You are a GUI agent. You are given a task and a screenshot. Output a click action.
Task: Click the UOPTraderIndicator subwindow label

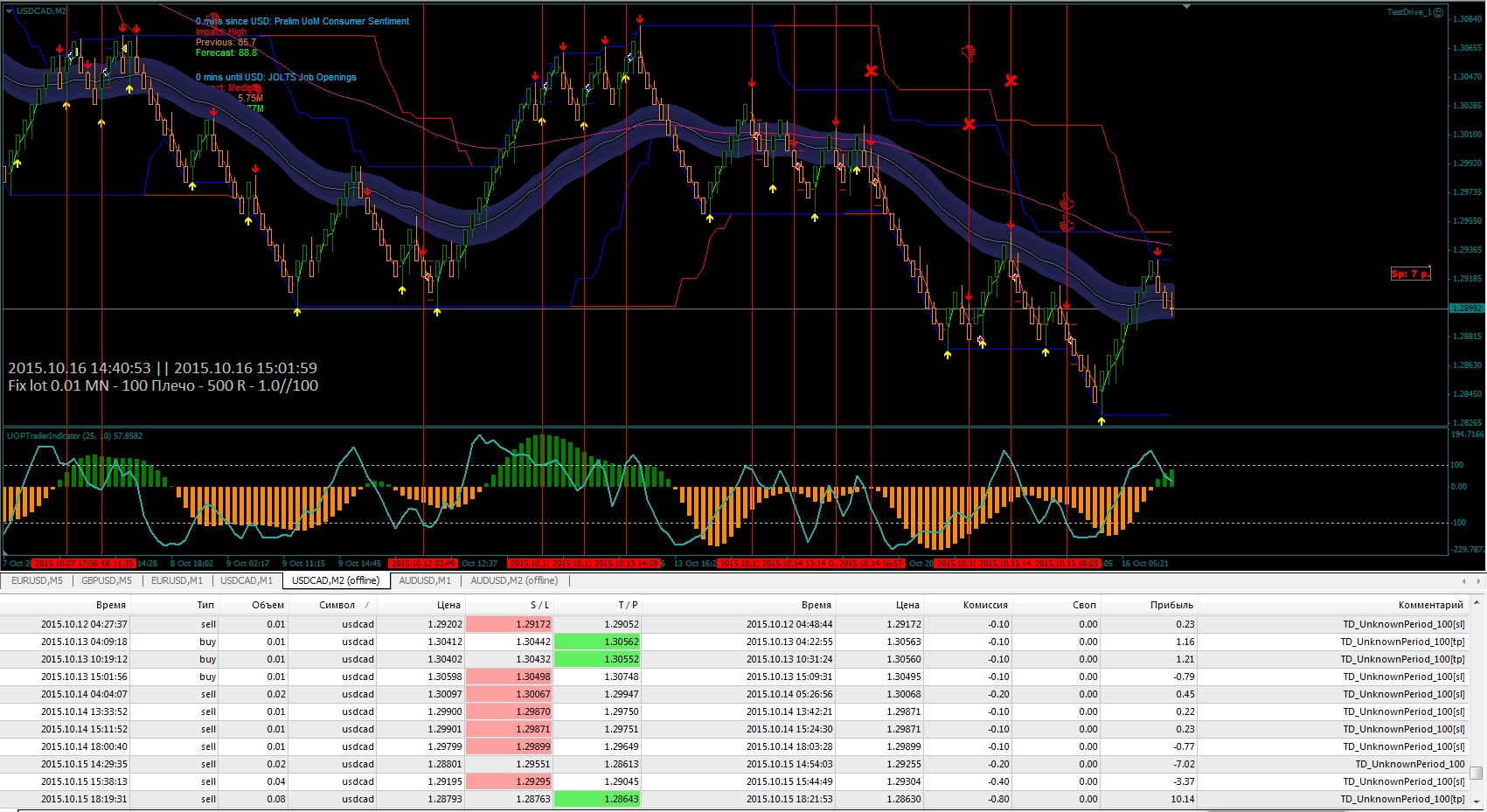74,435
